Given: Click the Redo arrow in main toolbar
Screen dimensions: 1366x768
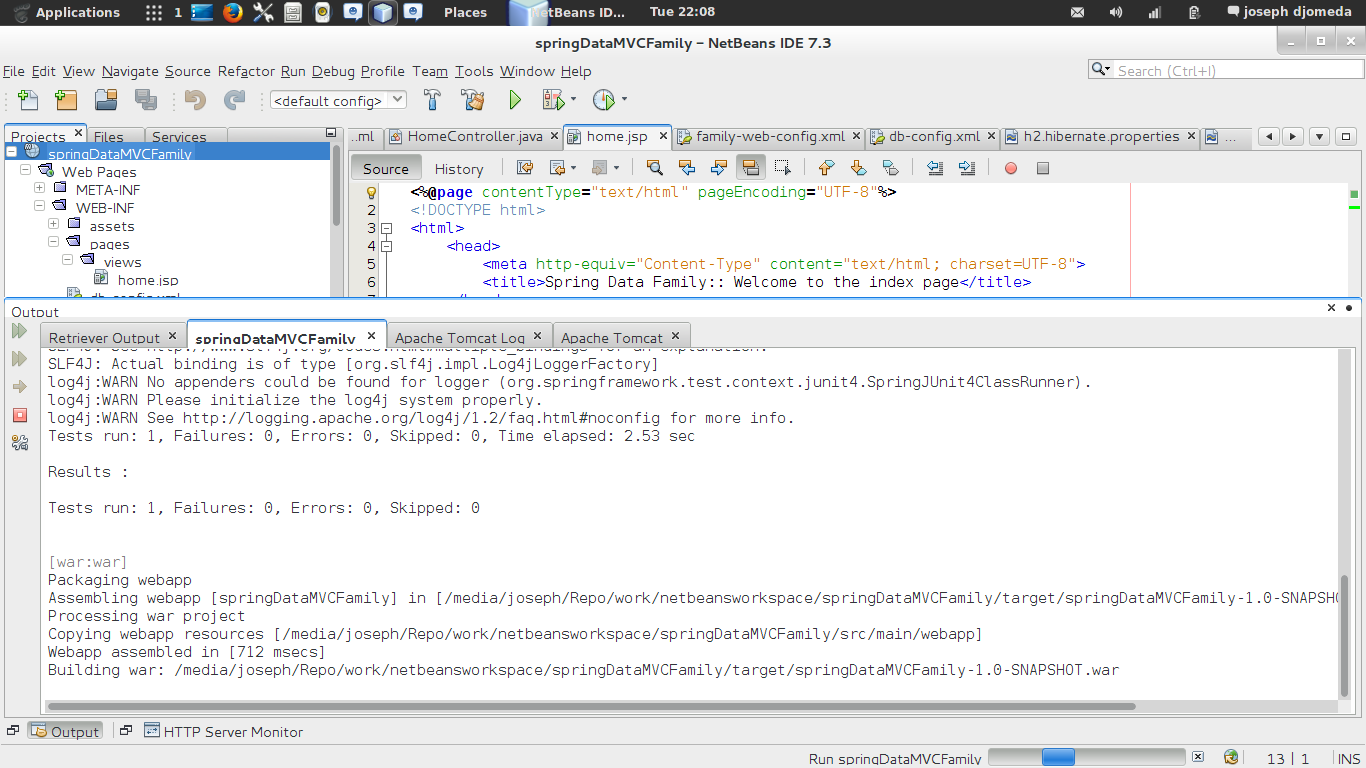Looking at the screenshot, I should tap(234, 100).
